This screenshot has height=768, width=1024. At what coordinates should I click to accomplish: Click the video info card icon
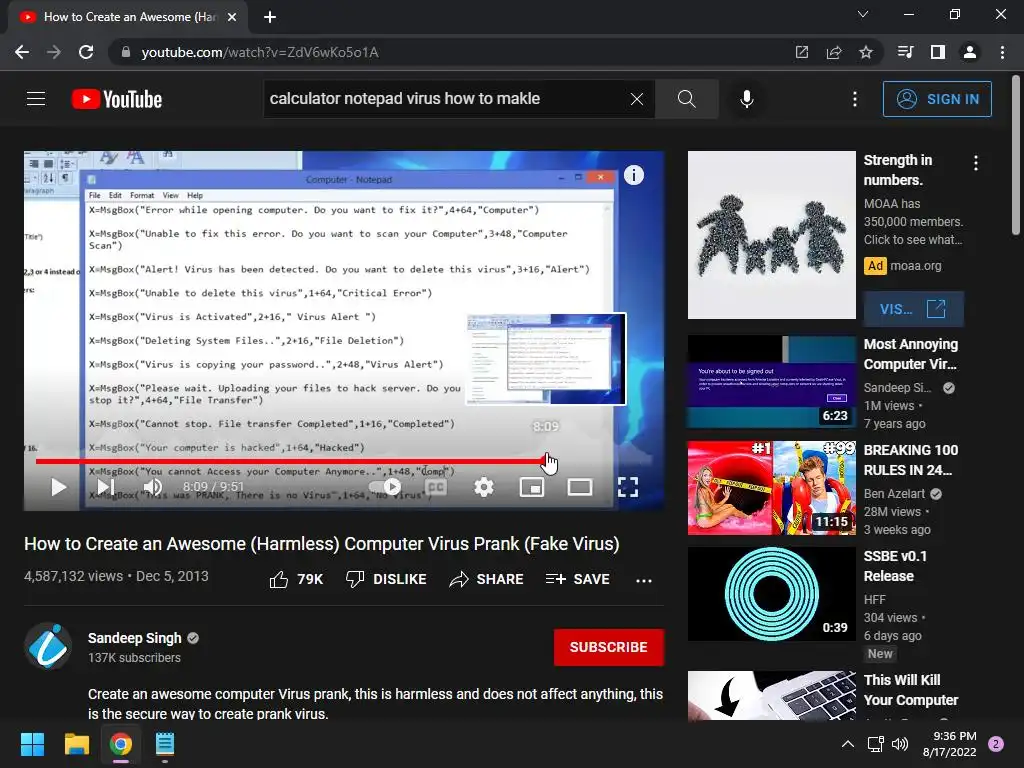coord(633,175)
